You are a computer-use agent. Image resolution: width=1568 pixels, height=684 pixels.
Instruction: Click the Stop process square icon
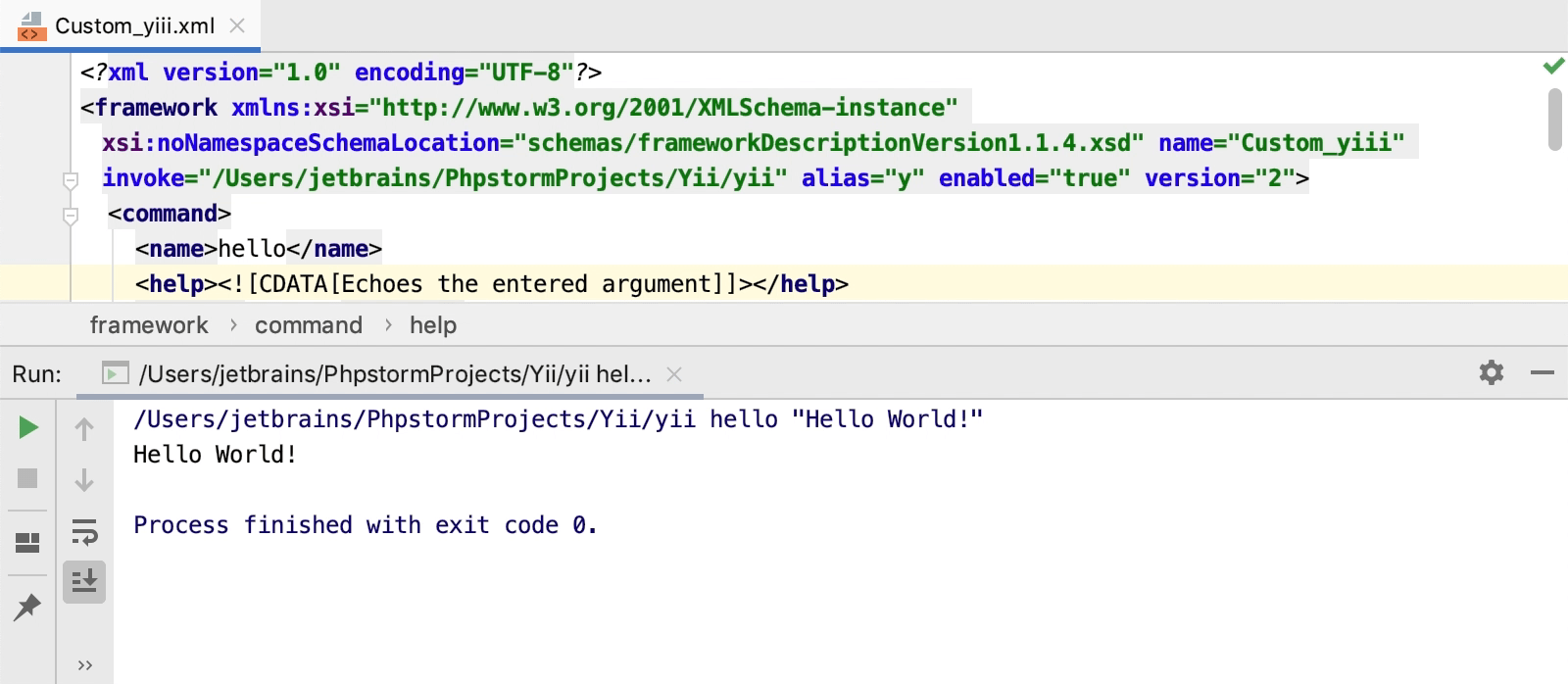coord(28,478)
